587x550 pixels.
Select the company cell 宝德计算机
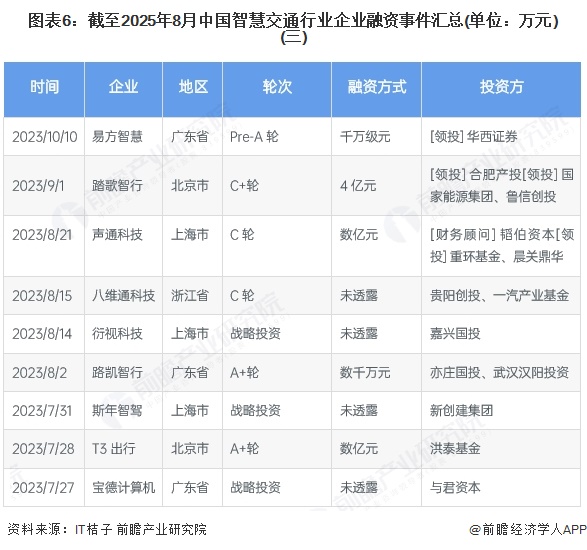(x=123, y=487)
